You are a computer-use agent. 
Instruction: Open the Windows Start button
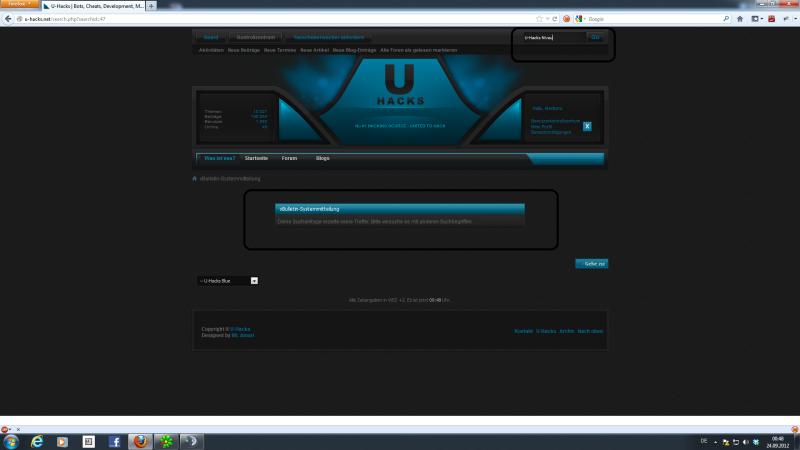[11, 441]
